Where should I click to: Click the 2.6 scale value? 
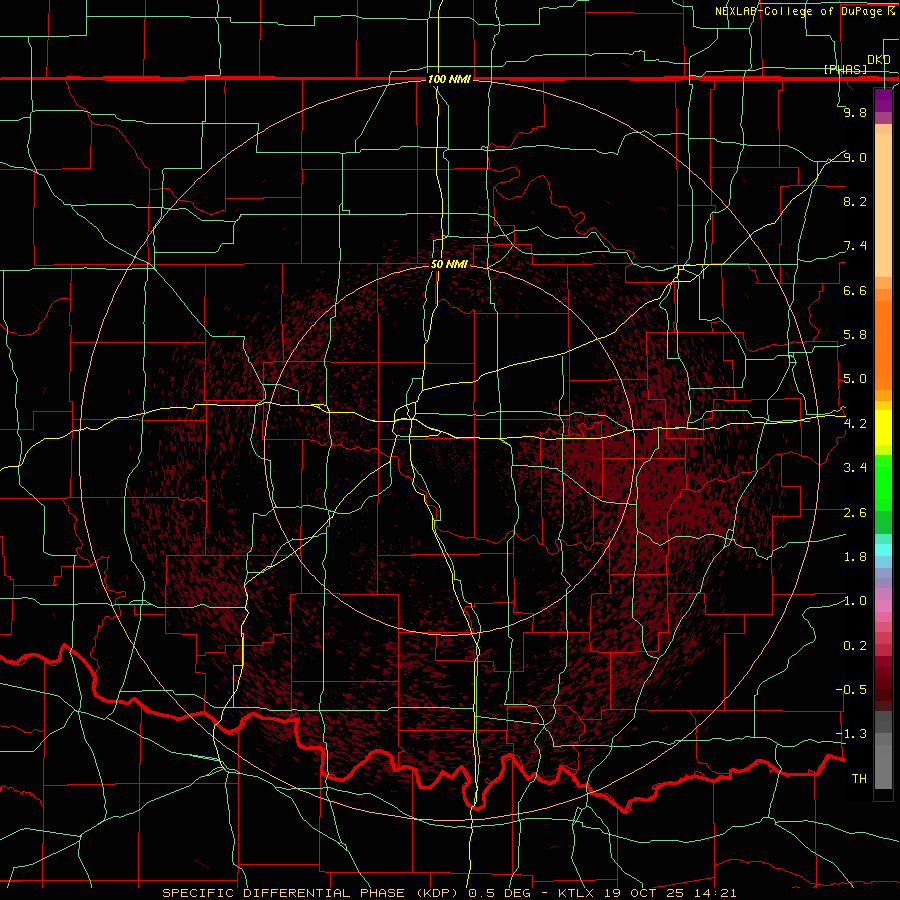(x=855, y=513)
